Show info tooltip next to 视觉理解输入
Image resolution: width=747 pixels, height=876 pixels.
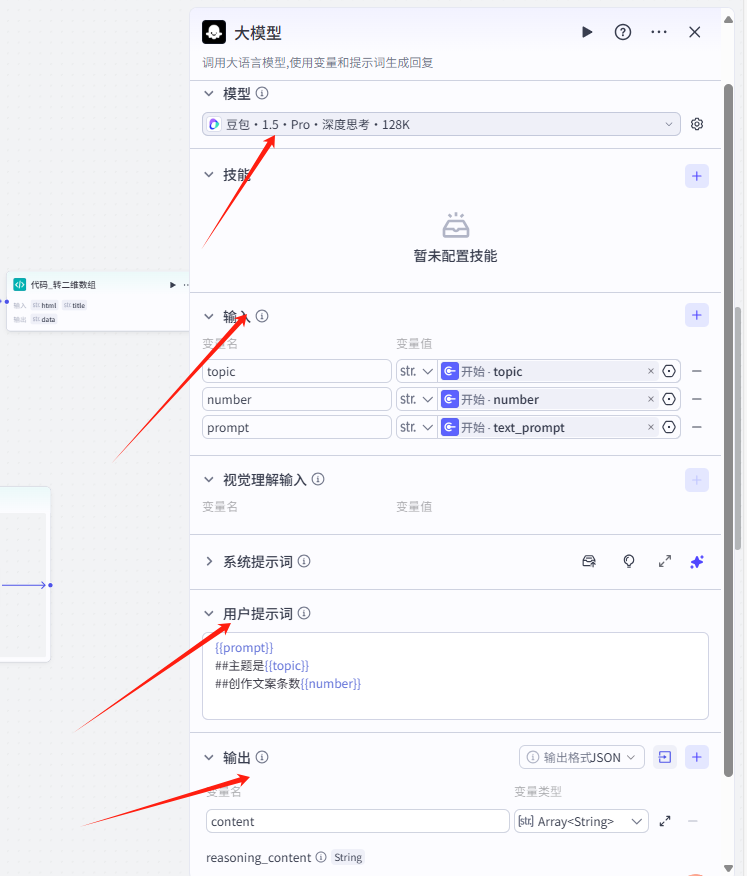(x=318, y=479)
